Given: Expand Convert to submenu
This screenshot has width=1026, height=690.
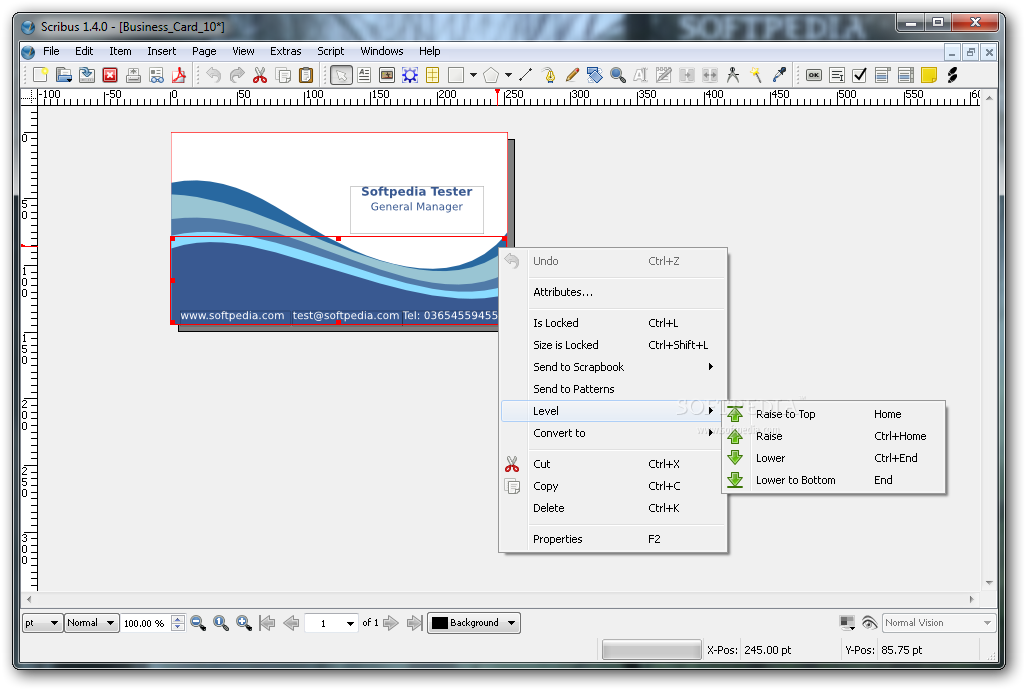Looking at the screenshot, I should pyautogui.click(x=613, y=433).
